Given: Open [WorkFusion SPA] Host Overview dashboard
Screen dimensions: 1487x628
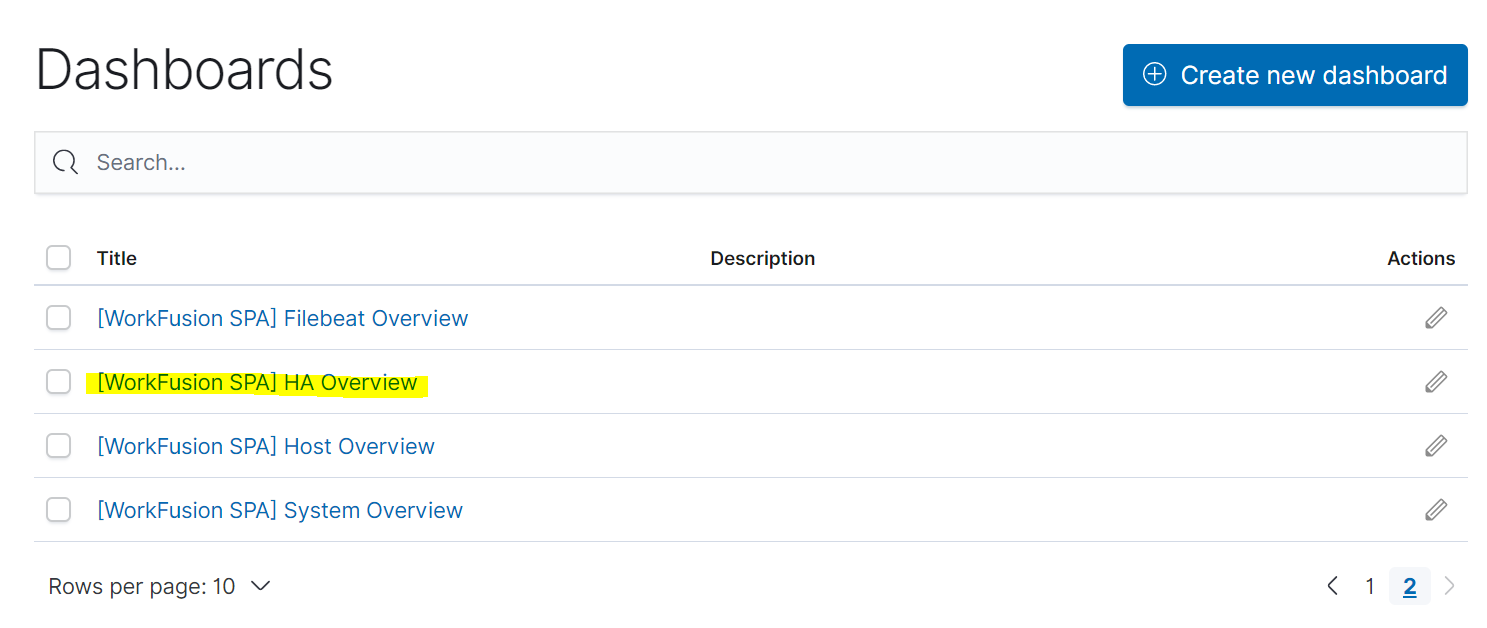Looking at the screenshot, I should pyautogui.click(x=266, y=446).
